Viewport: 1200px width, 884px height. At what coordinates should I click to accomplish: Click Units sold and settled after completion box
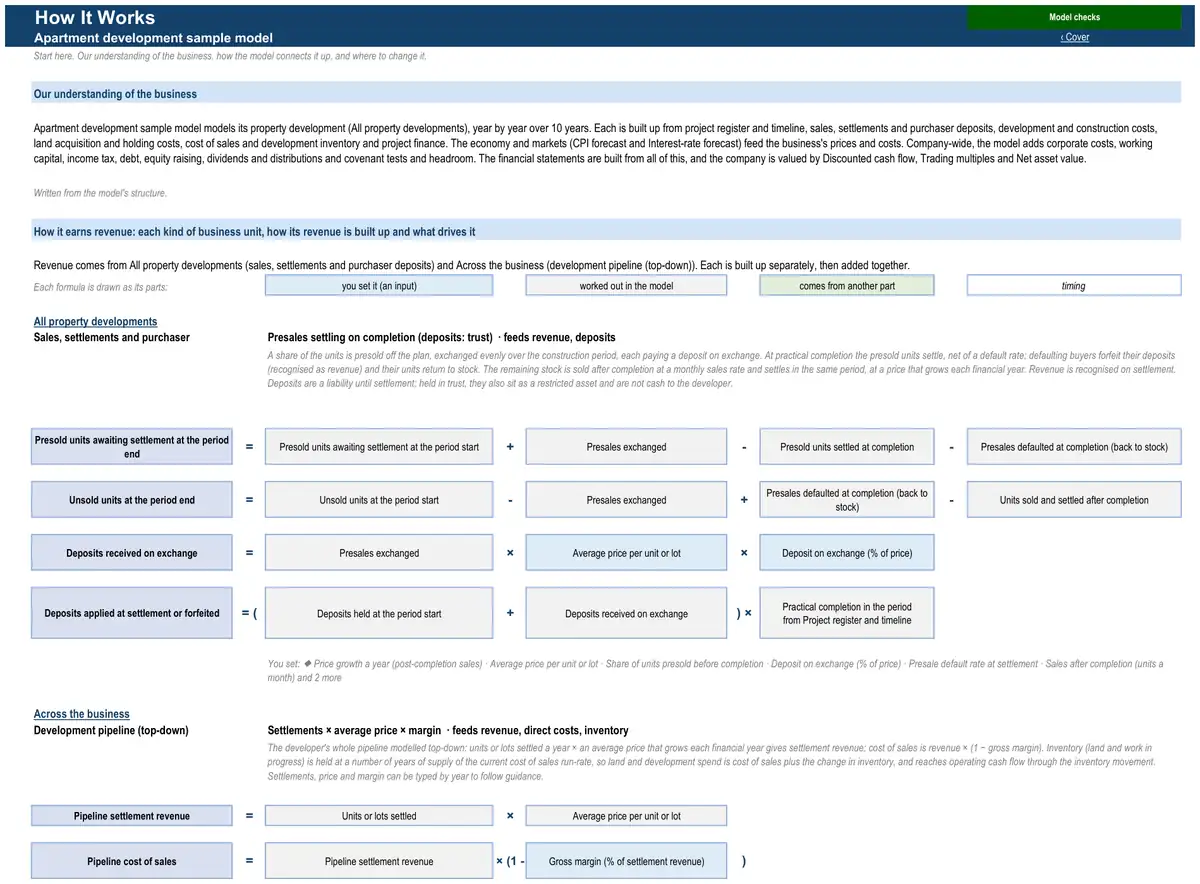[x=1074, y=500]
